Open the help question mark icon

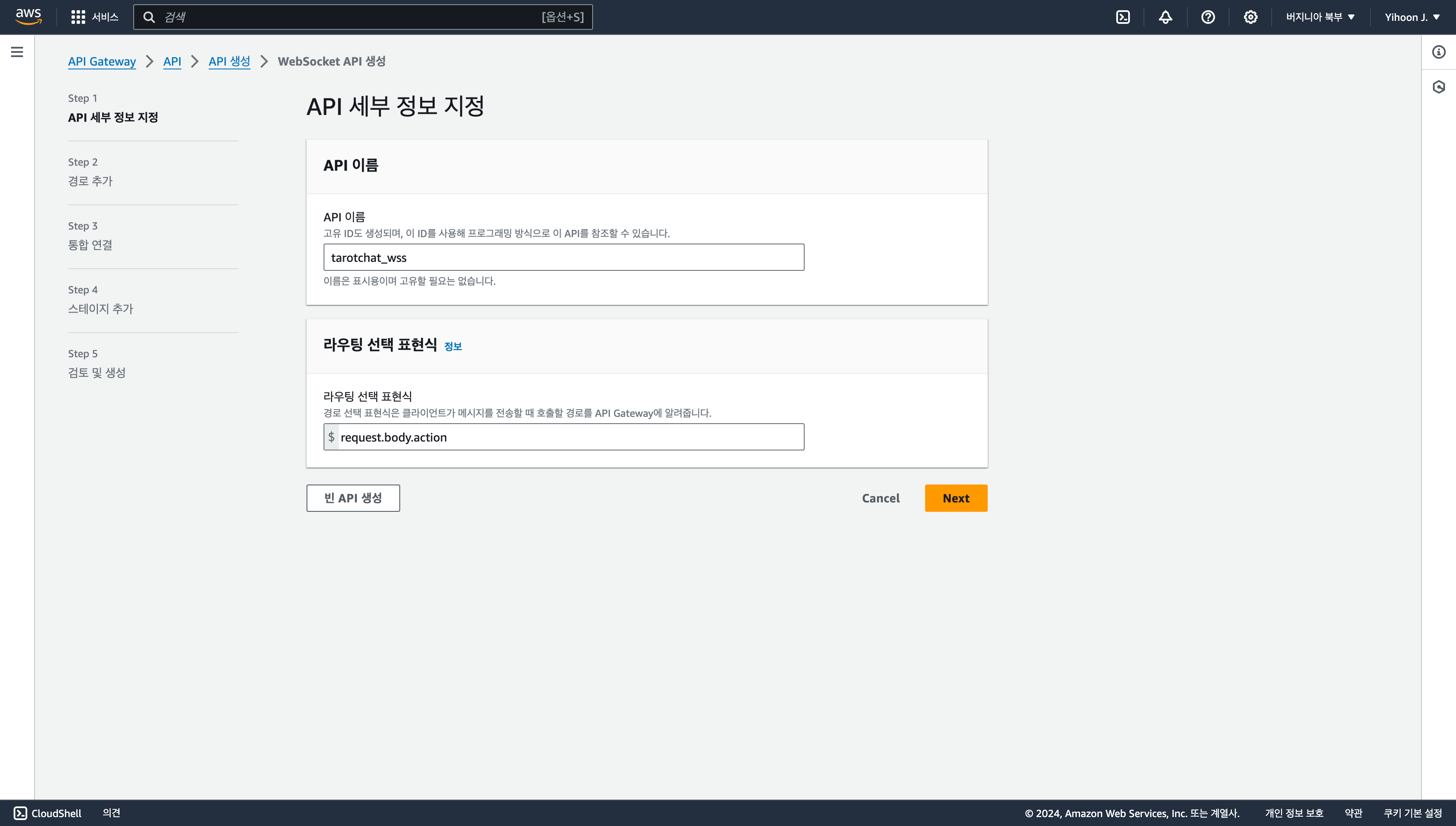pyautogui.click(x=1208, y=17)
